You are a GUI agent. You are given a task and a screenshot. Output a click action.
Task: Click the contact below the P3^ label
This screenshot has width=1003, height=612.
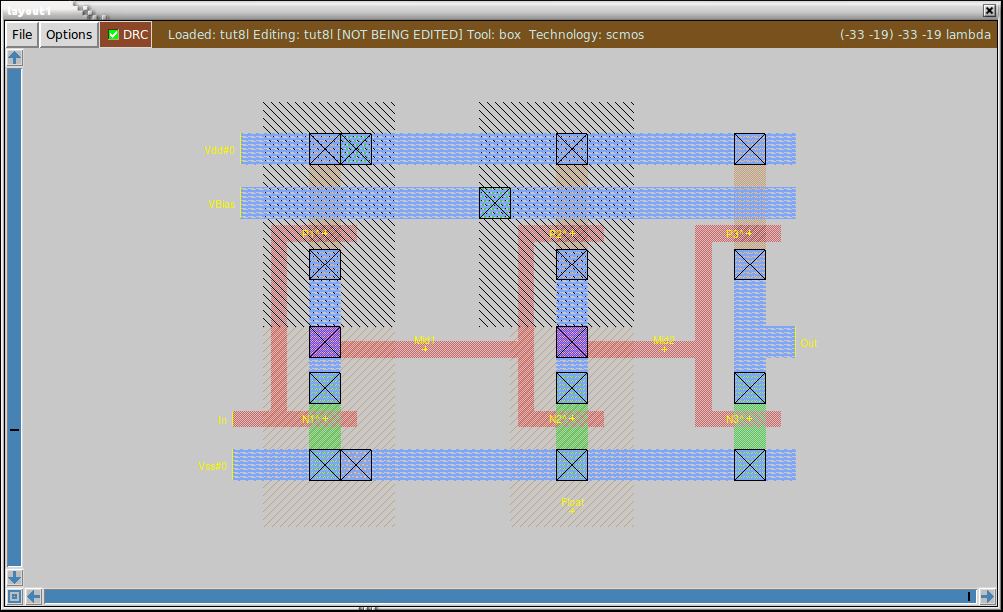click(x=749, y=264)
